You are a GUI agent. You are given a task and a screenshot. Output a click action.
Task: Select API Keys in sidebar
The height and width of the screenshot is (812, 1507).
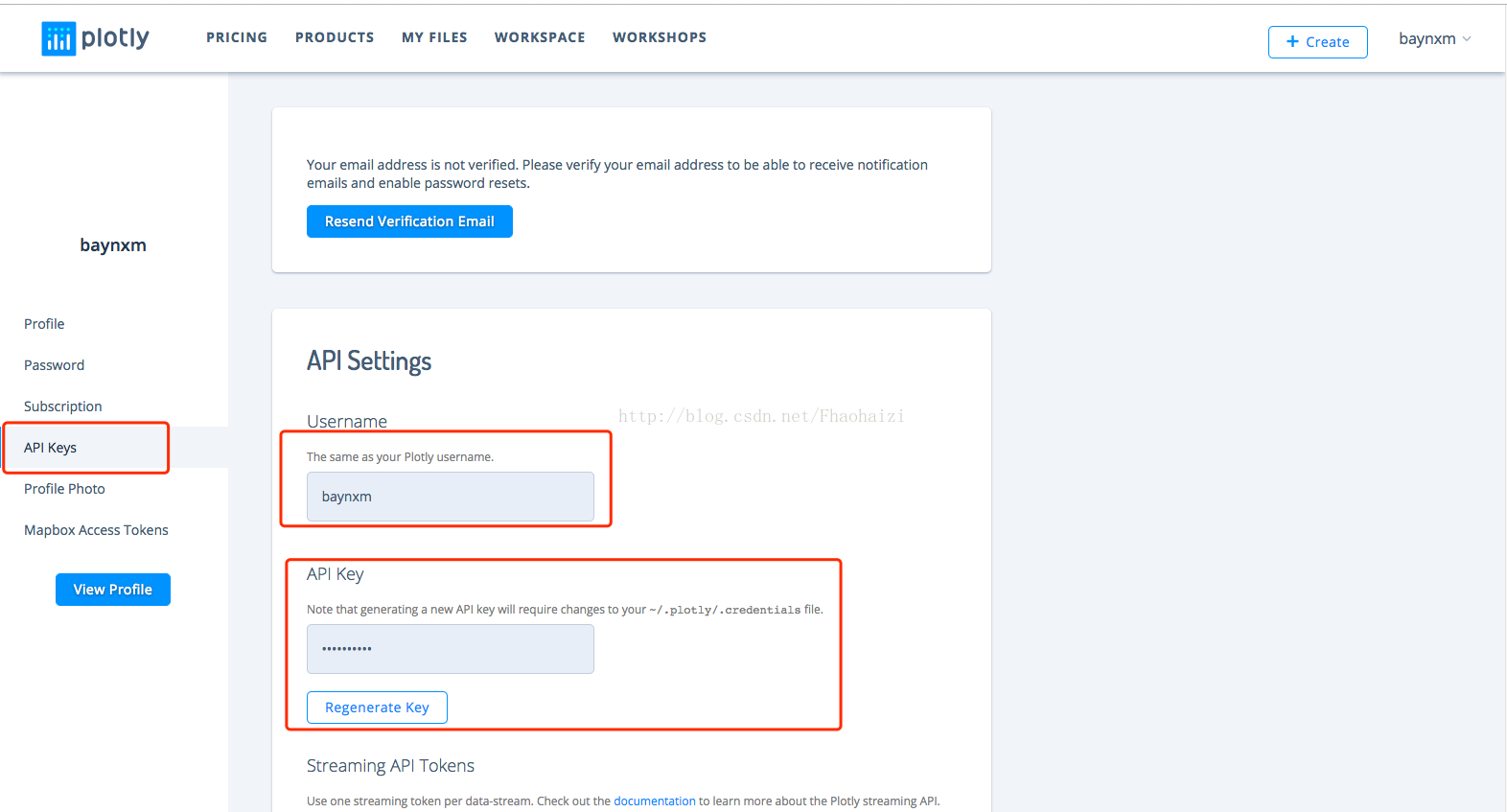[x=50, y=448]
